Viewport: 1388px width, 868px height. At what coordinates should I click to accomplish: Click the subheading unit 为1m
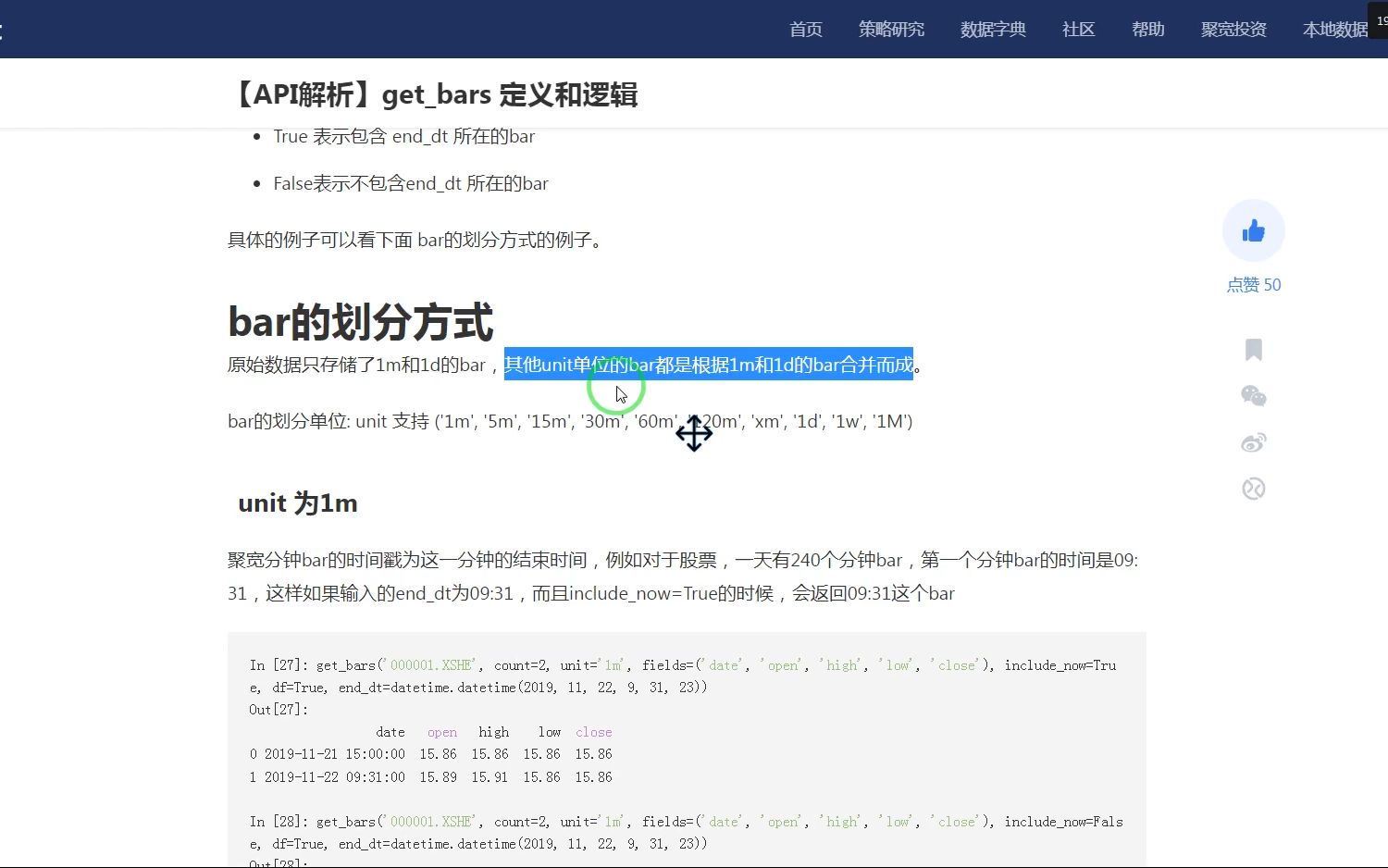pos(298,503)
